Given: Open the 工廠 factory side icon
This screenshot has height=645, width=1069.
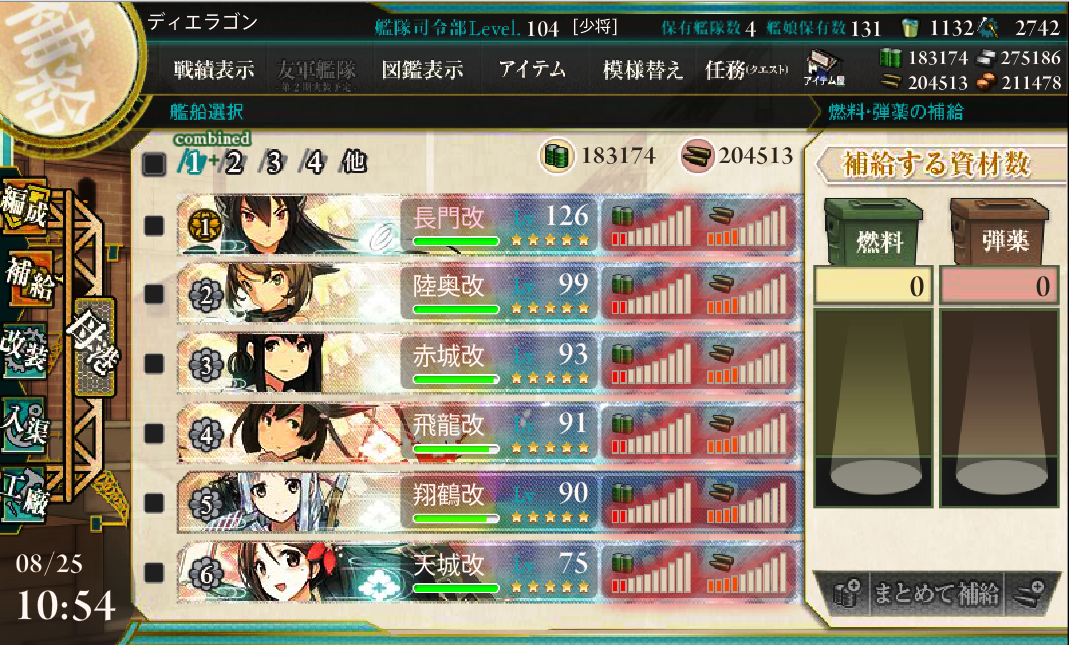Looking at the screenshot, I should click(x=24, y=495).
